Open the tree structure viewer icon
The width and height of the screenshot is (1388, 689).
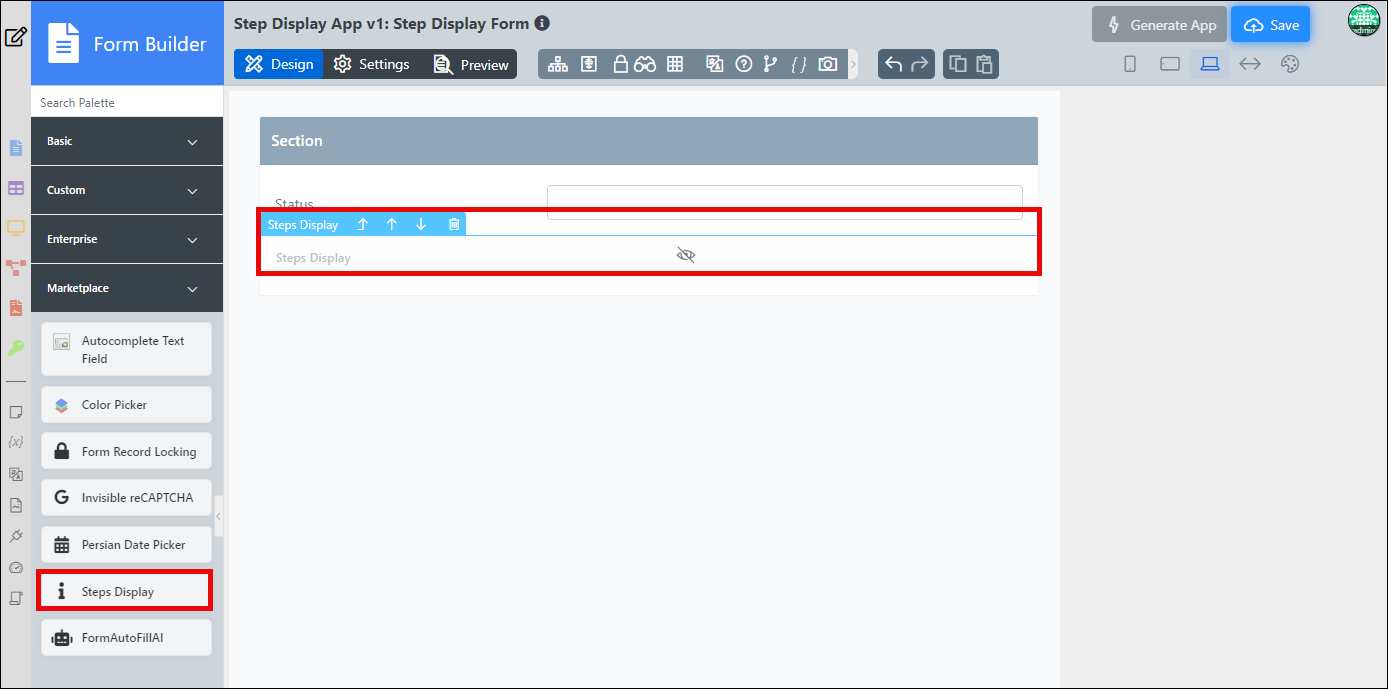pos(558,64)
